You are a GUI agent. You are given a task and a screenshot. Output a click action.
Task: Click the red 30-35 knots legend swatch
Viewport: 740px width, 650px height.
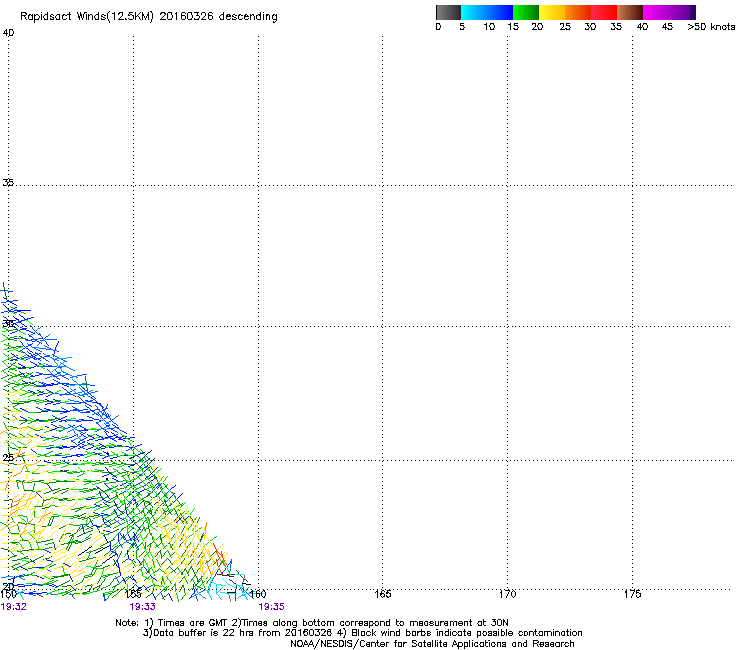[x=604, y=12]
